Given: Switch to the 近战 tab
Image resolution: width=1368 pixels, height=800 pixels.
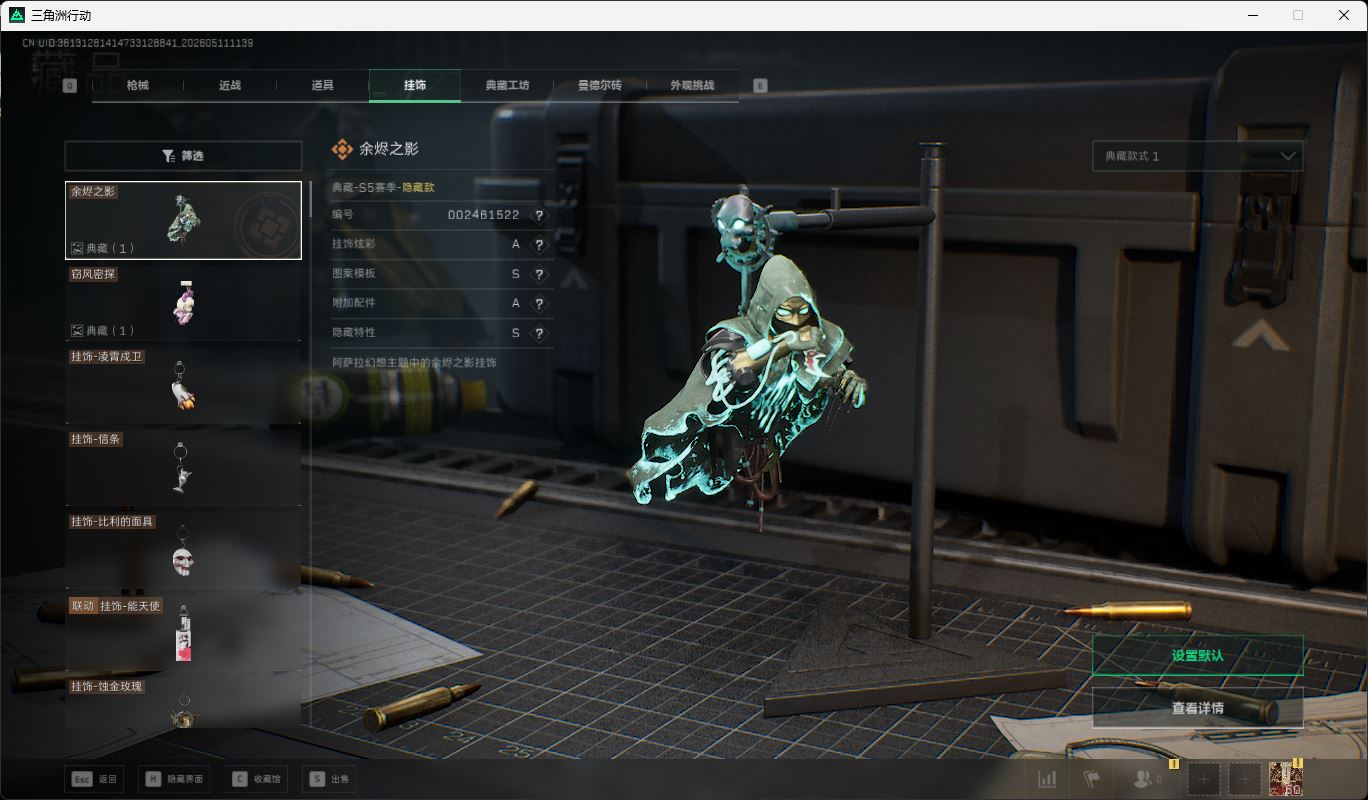Looking at the screenshot, I should [x=230, y=85].
